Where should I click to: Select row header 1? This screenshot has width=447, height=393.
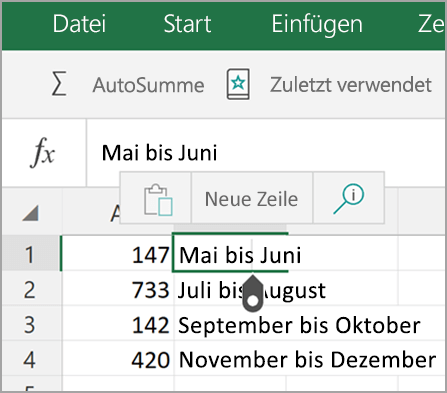point(31,254)
